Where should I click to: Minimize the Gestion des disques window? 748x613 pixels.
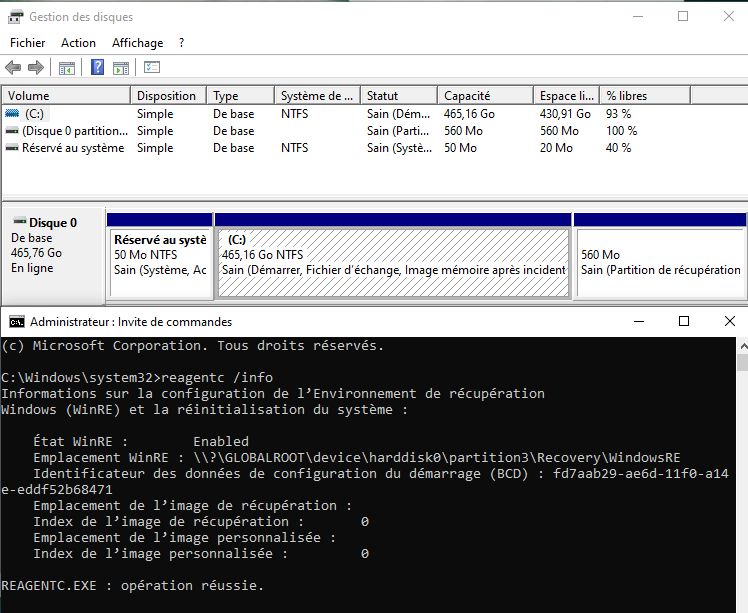638,17
